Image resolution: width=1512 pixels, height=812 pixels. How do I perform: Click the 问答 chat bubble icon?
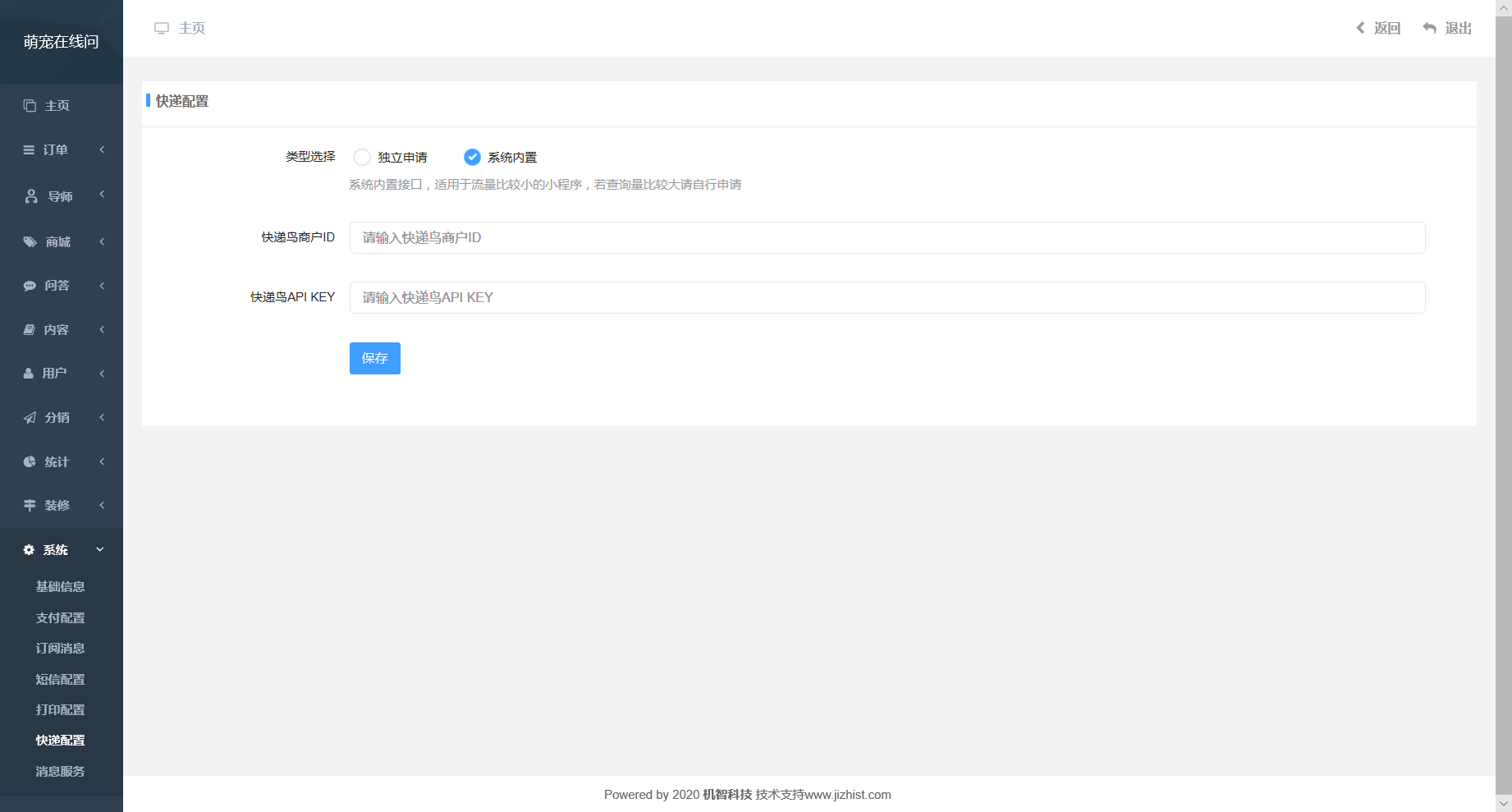30,286
